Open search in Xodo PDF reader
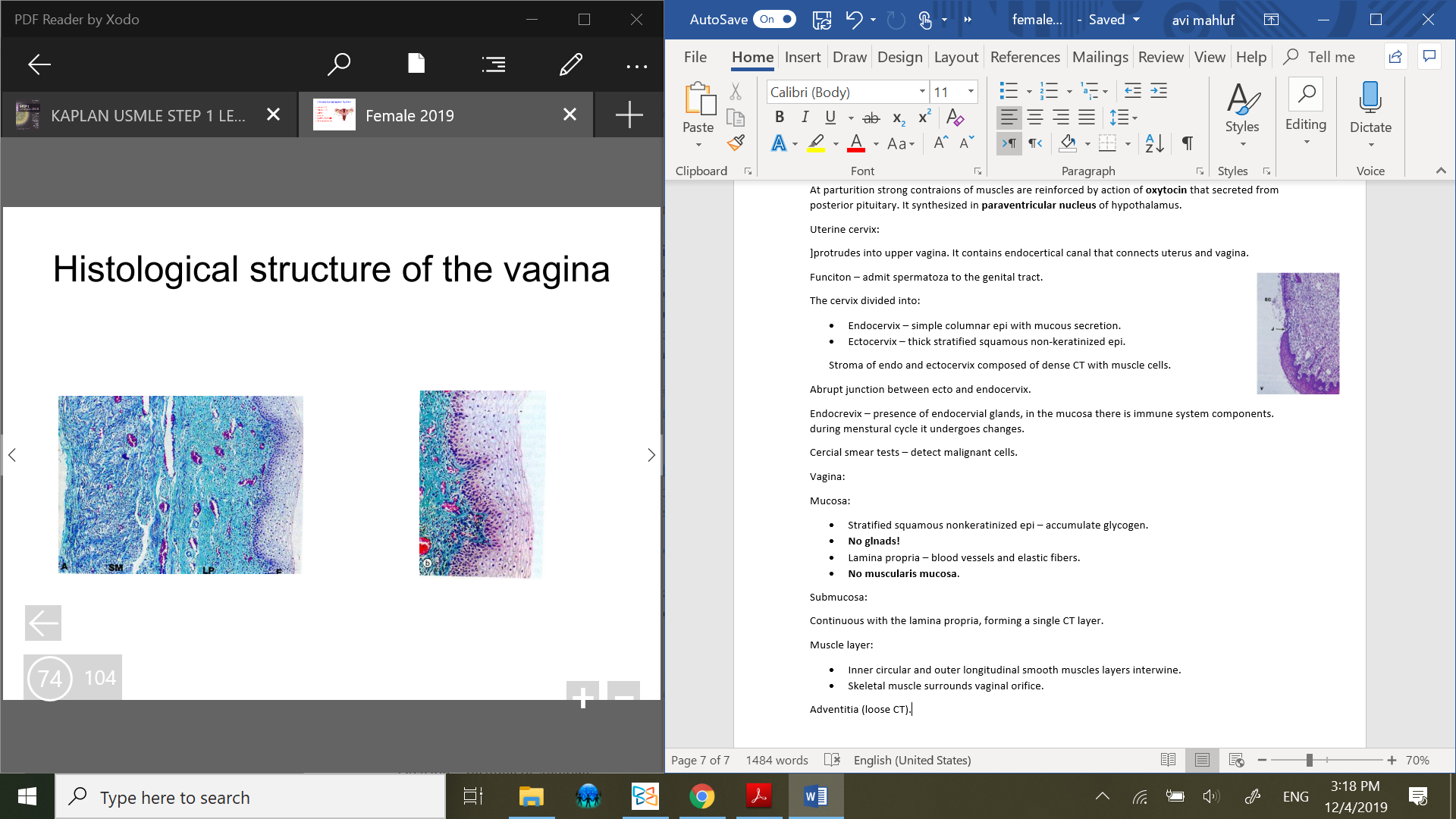 (x=338, y=64)
